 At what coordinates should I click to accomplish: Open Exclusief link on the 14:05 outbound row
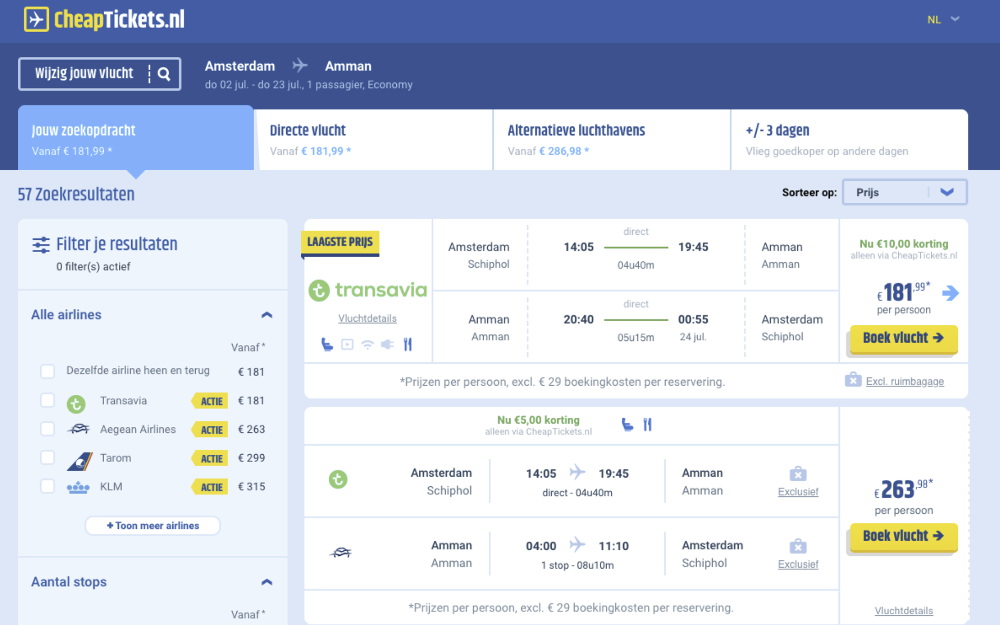(798, 492)
